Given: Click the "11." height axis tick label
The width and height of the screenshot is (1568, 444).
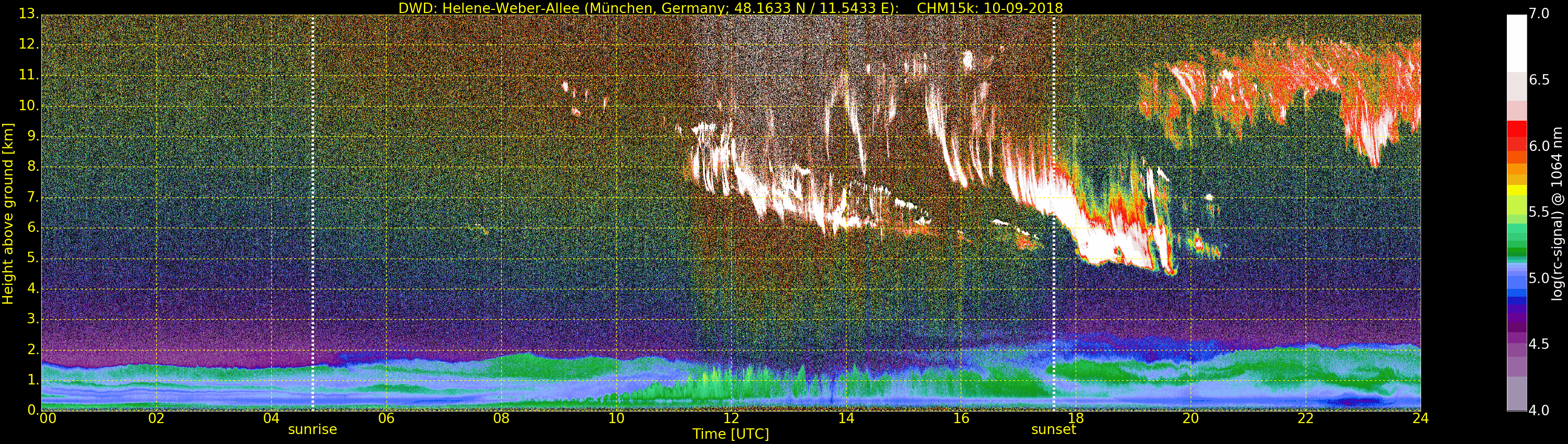Looking at the screenshot, I should tap(28, 75).
